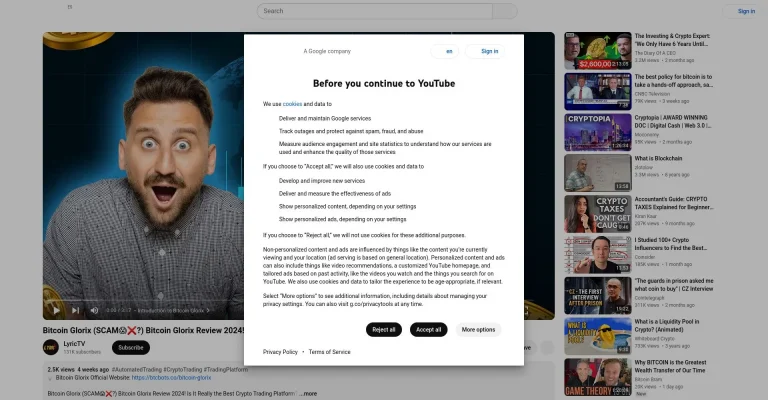Image resolution: width=768 pixels, height=400 pixels.
Task: Open 'What is a Liquidity Pool' thumbnail
Action: click(x=598, y=336)
